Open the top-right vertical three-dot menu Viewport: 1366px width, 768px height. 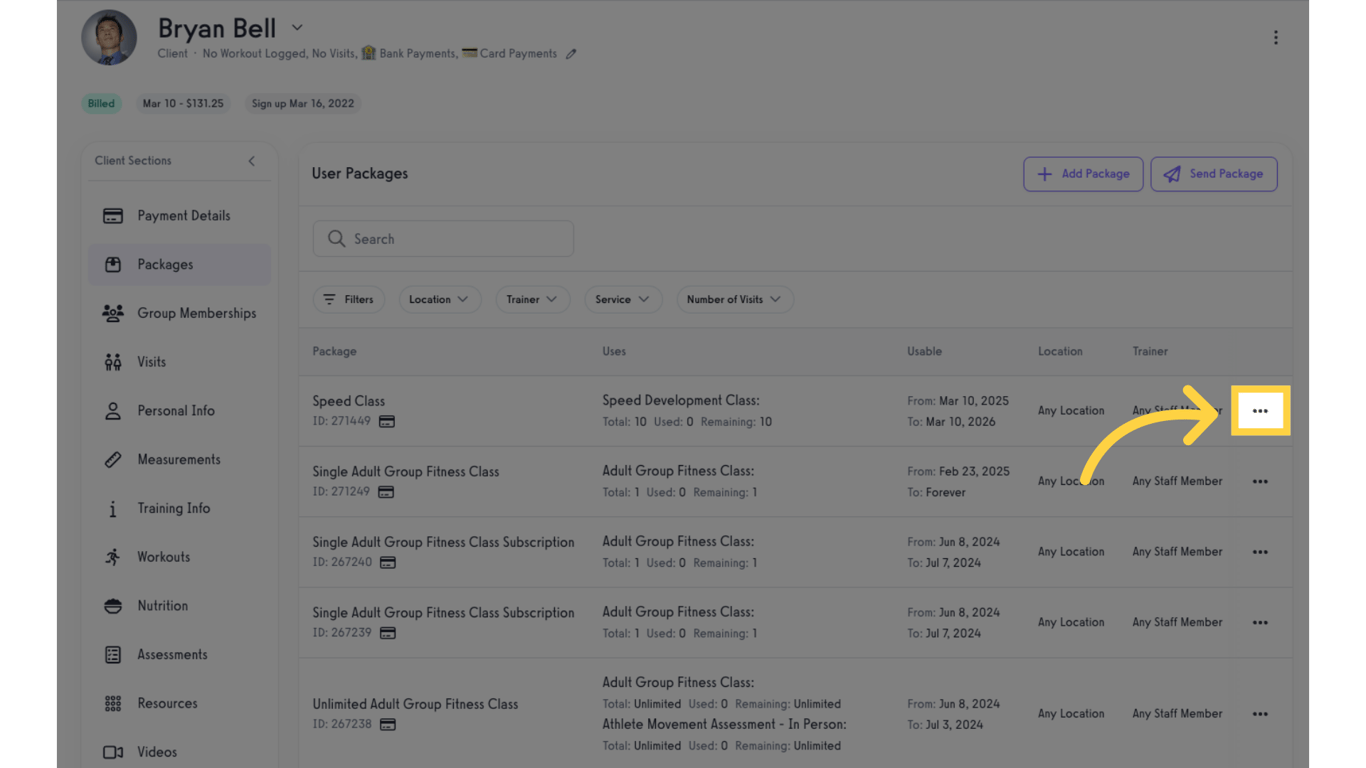tap(1275, 38)
